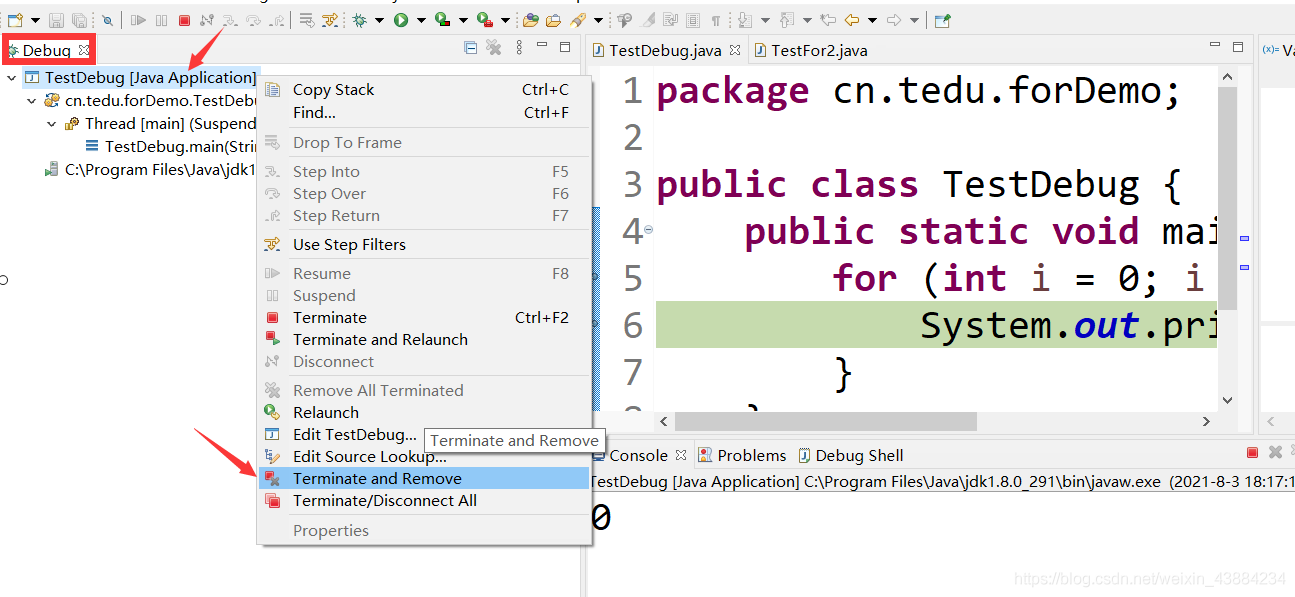Click the Open Type toolbar icon
Image resolution: width=1295 pixels, height=597 pixels.
click(x=530, y=20)
